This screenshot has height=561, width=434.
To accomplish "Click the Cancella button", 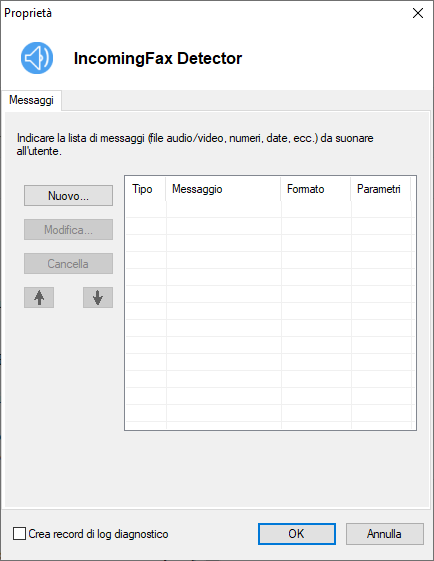I will (68, 263).
